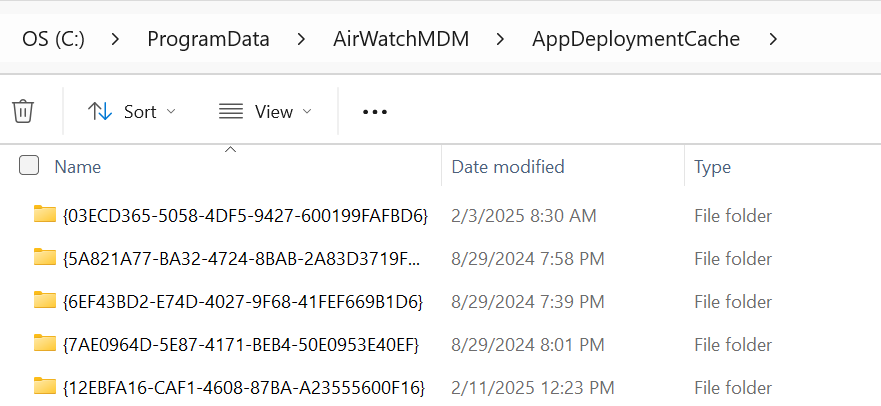This screenshot has width=881, height=406.
Task: Sort by the Date modified column
Action: click(x=508, y=167)
